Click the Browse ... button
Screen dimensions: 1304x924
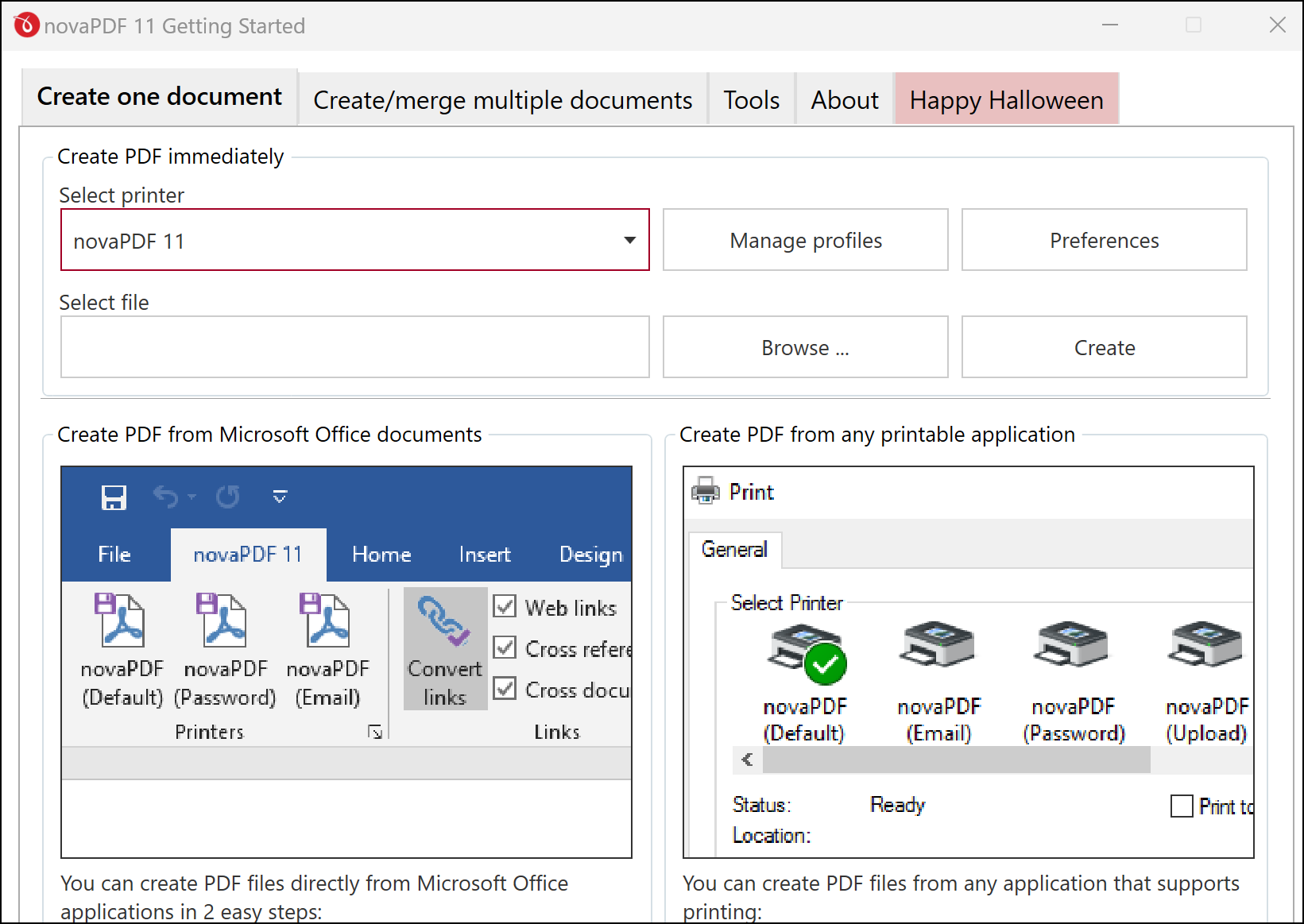tap(806, 347)
